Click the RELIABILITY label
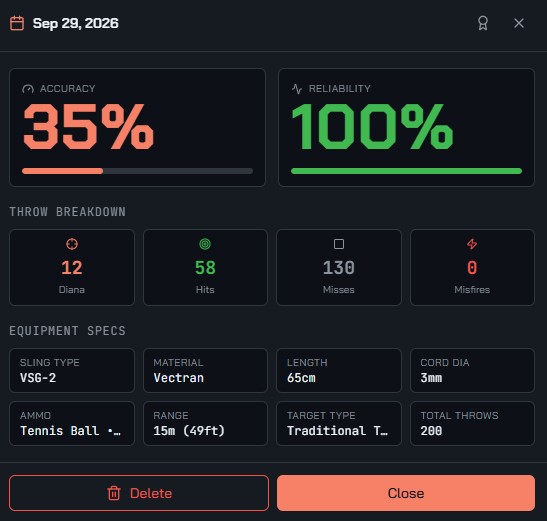547x521 pixels. pyautogui.click(x=340, y=89)
